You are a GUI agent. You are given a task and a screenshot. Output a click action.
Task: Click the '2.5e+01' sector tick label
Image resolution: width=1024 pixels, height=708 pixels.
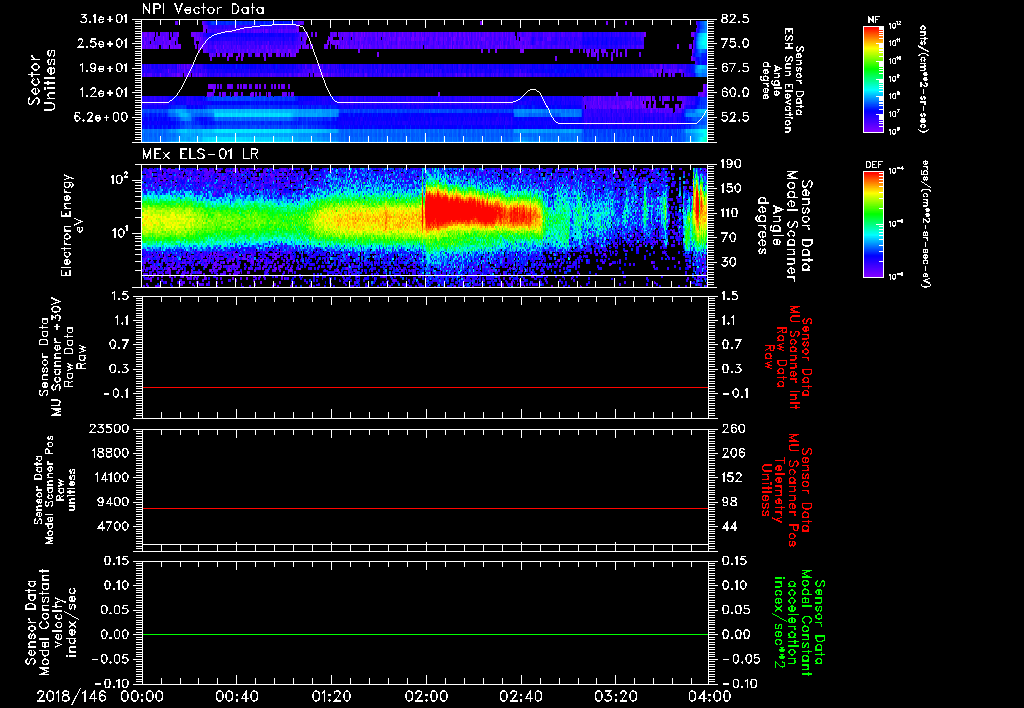pyautogui.click(x=104, y=43)
